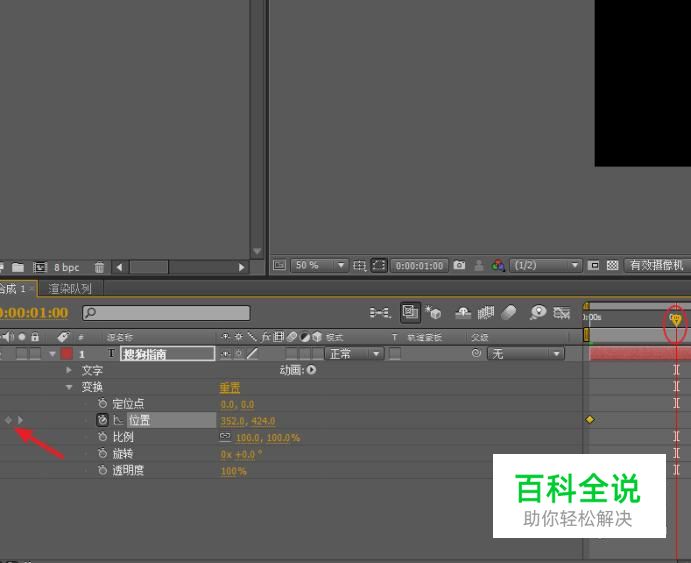Screen dimensions: 691x563
Task: Enable frame blending for the composition
Action: point(486,313)
